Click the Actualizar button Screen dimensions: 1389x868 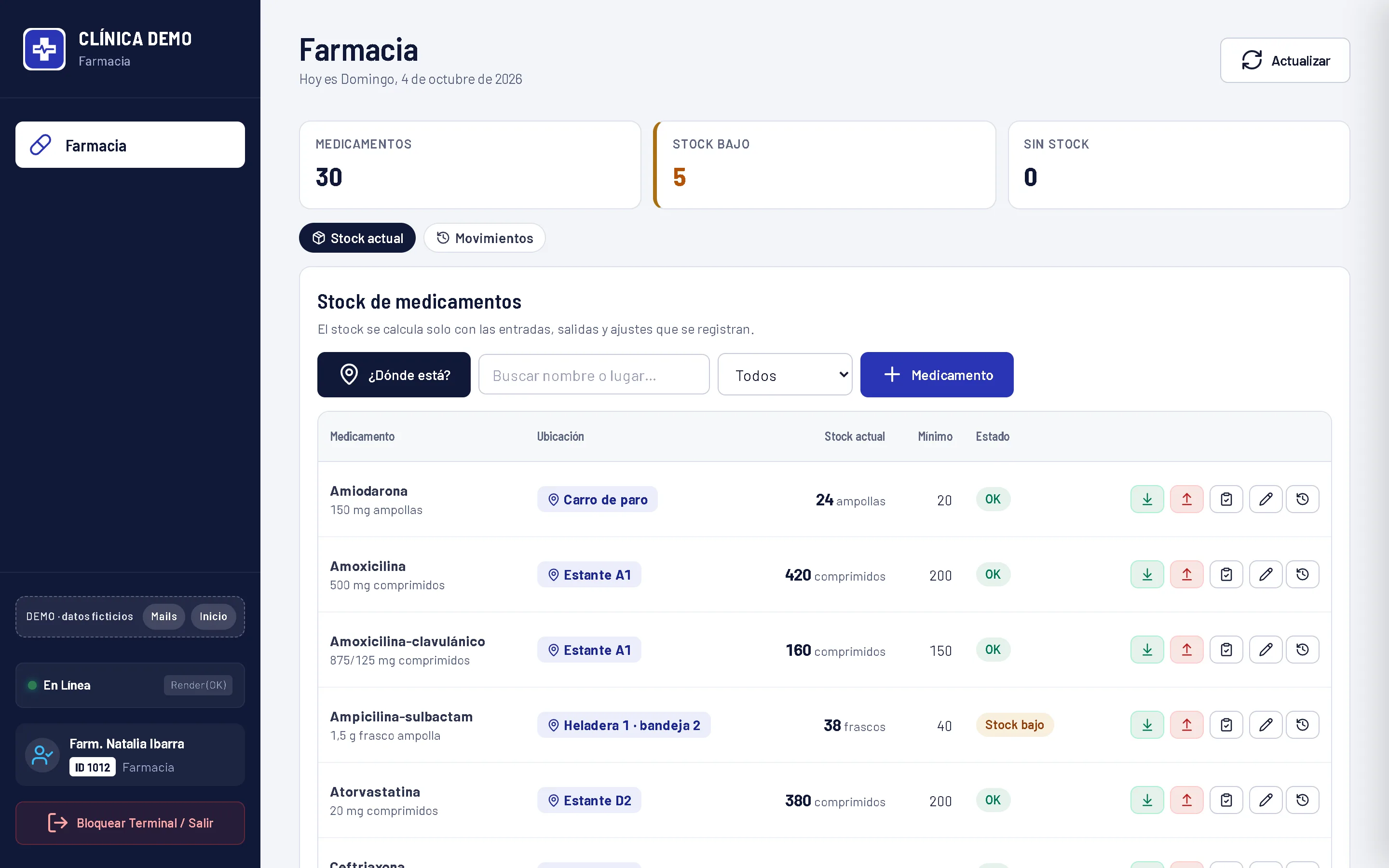(1284, 61)
